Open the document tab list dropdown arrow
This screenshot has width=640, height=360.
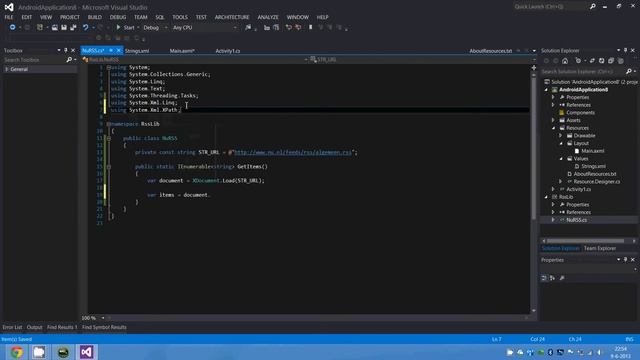click(534, 51)
